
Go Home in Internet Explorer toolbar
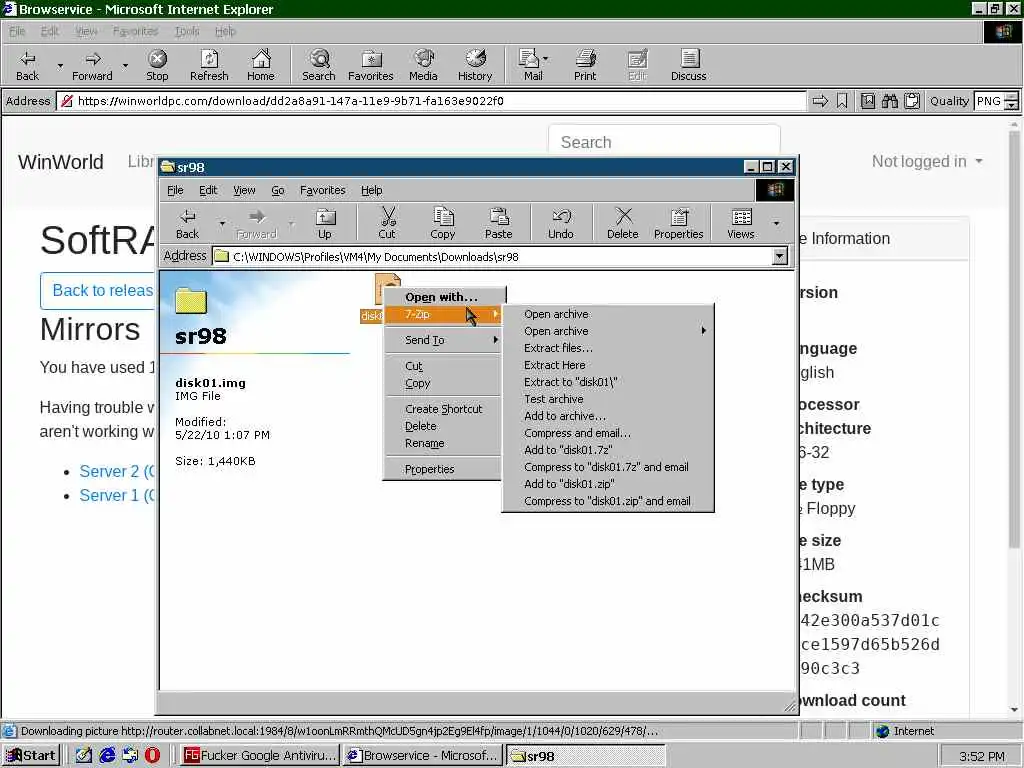(261, 65)
